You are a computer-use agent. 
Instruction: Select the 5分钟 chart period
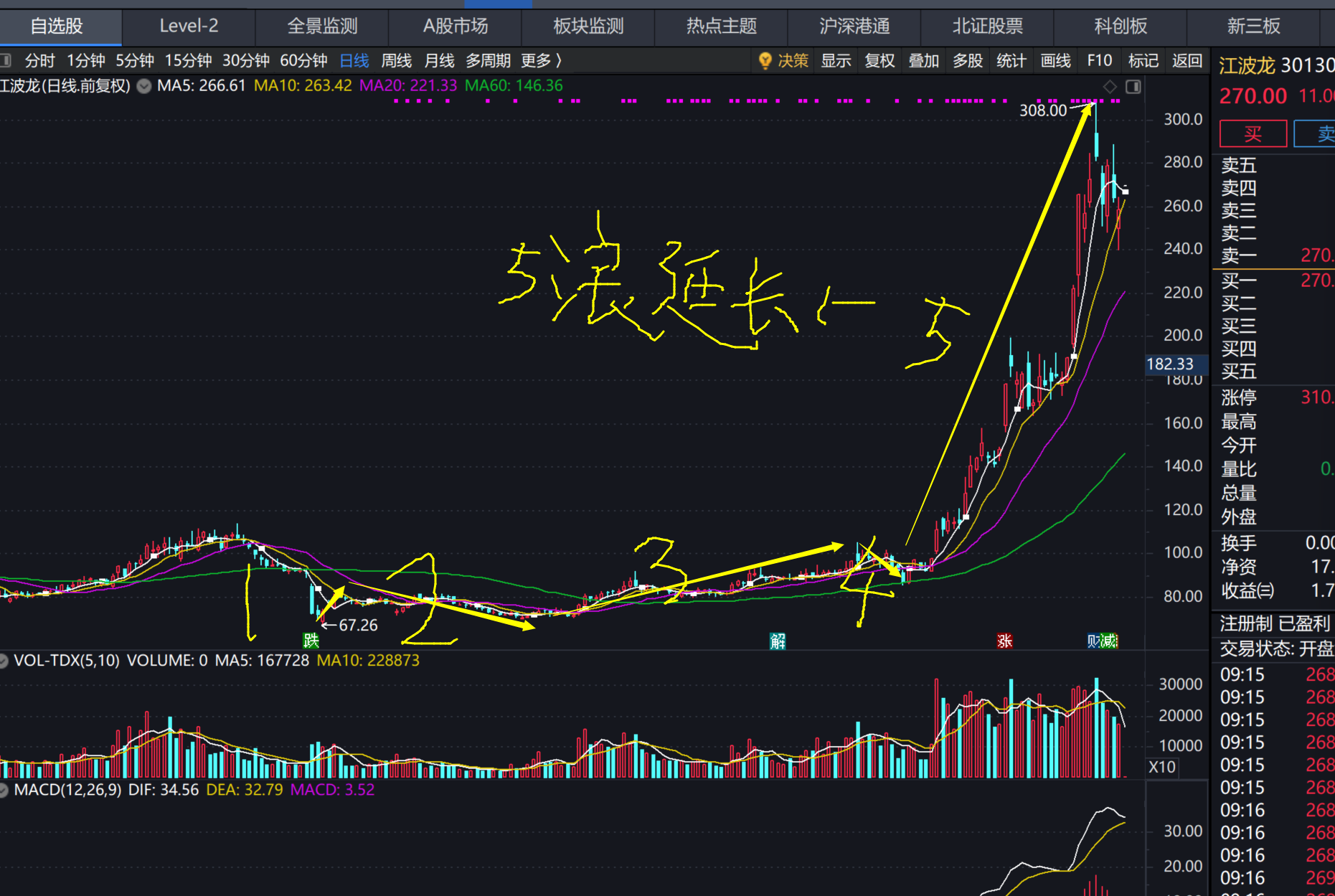(135, 61)
